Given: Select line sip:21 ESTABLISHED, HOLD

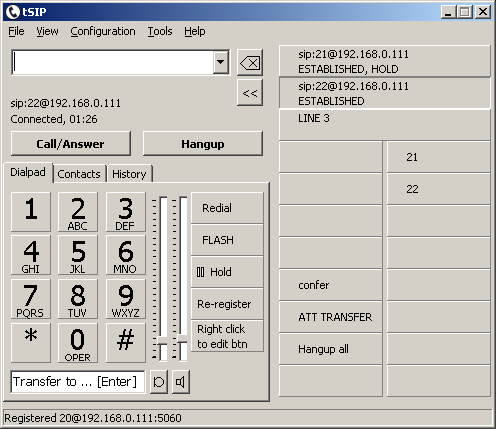Looking at the screenshot, I should pyautogui.click(x=385, y=61).
